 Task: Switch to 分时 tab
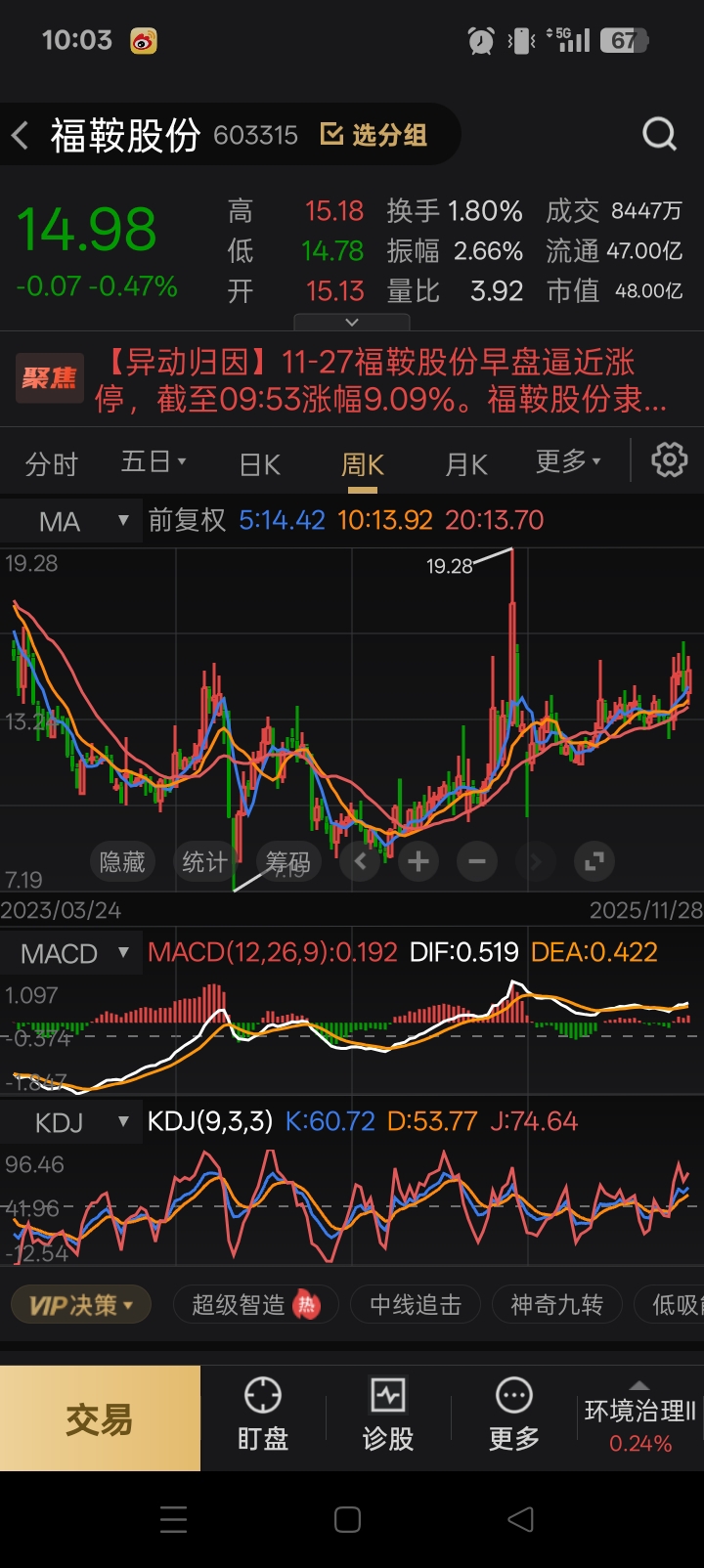52,464
